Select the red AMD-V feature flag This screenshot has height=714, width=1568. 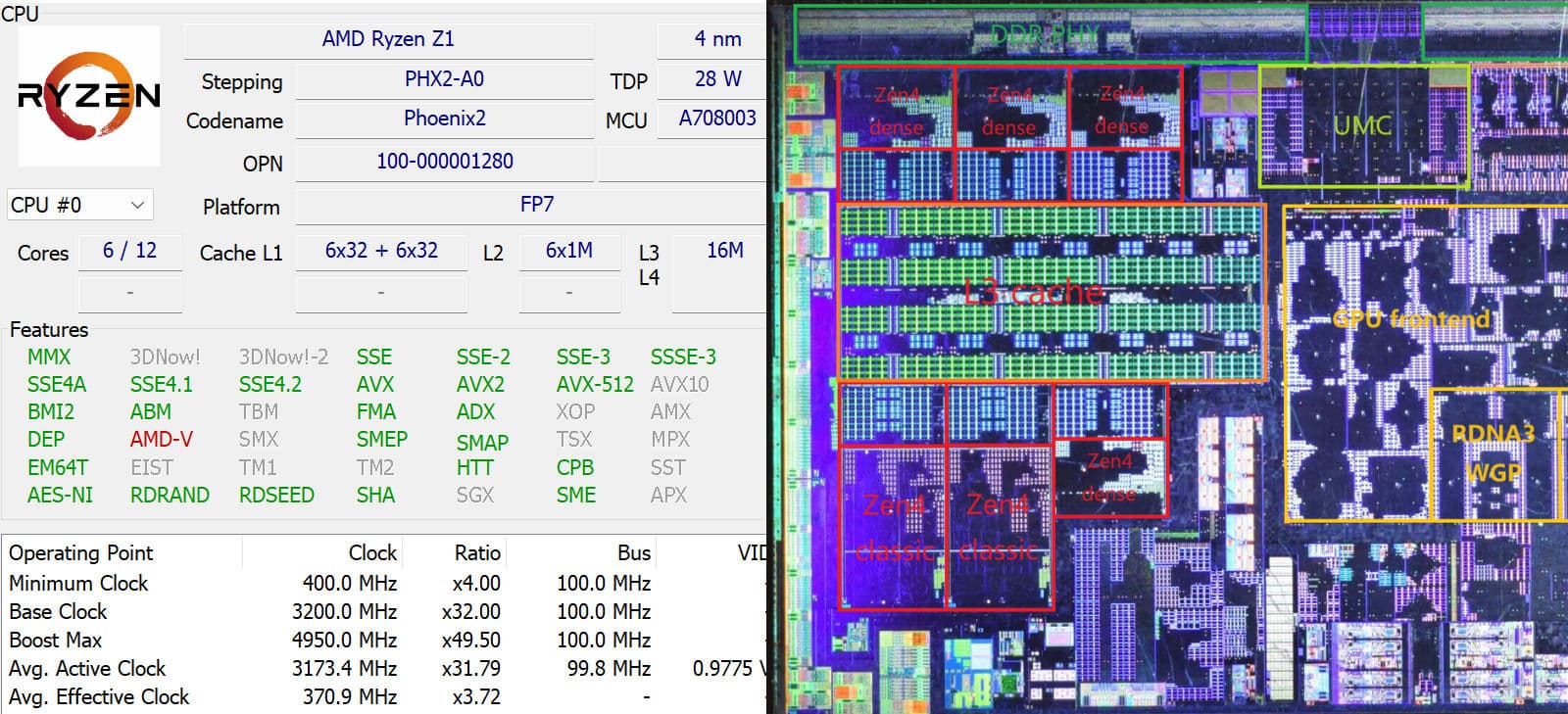tap(162, 440)
